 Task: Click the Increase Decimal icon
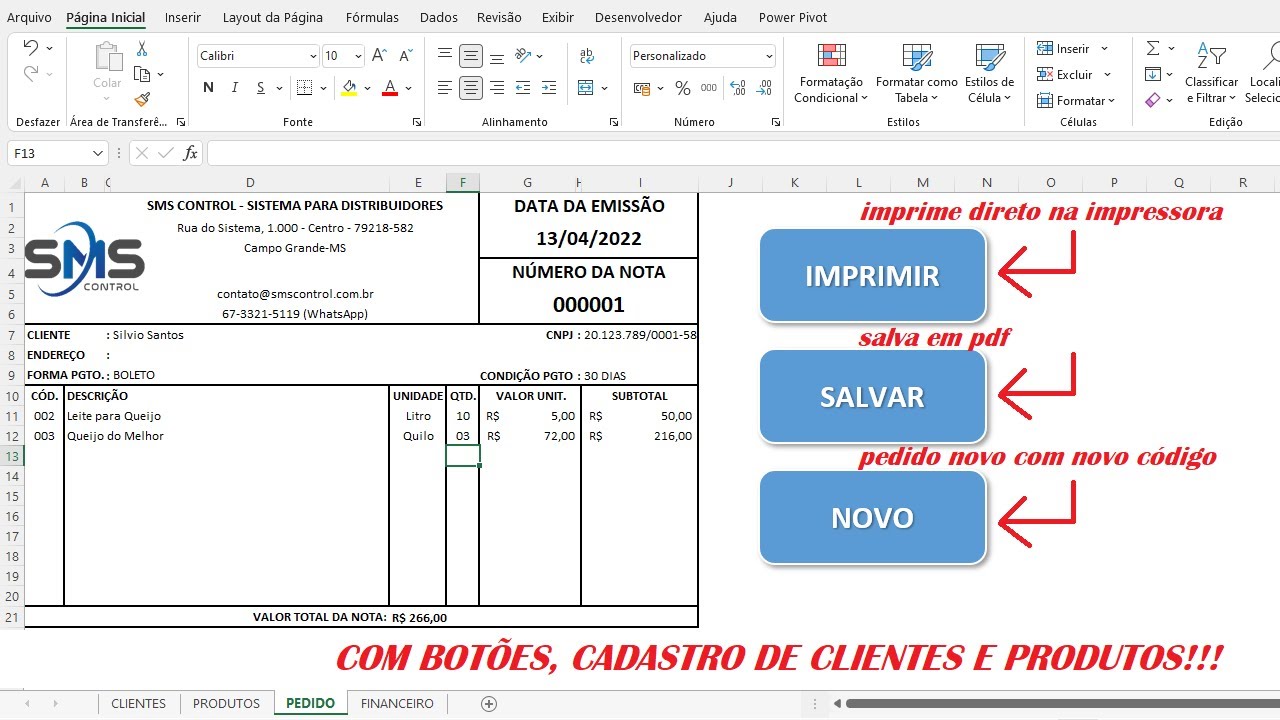pyautogui.click(x=737, y=88)
